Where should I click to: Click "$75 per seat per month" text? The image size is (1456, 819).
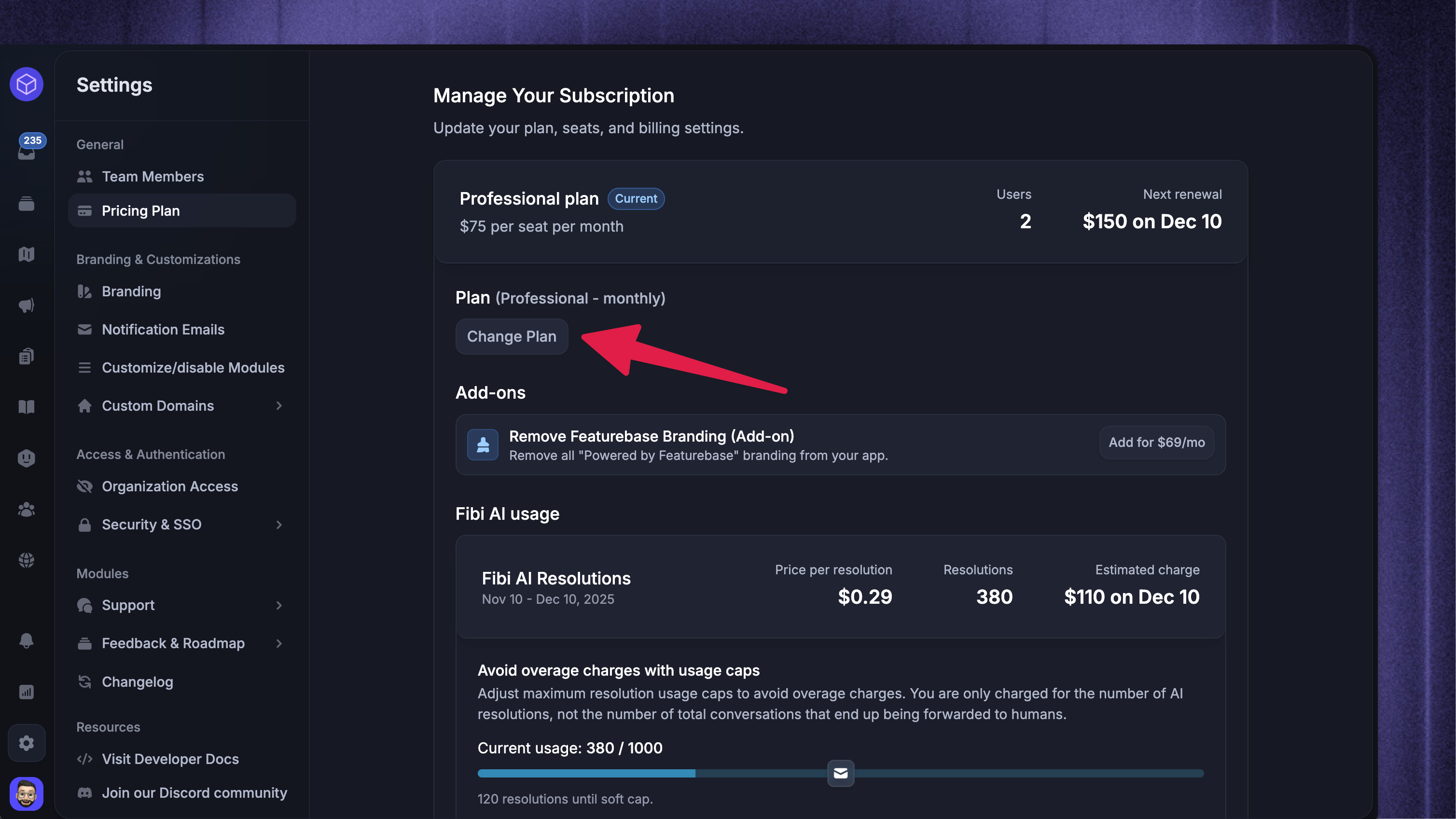coord(541,227)
